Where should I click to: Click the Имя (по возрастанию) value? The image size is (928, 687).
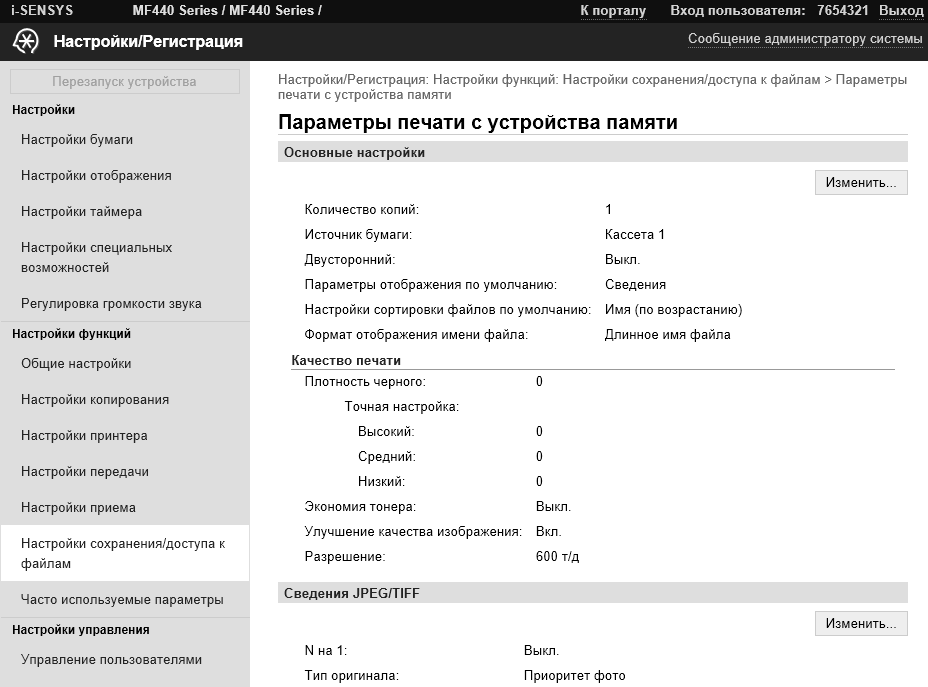(674, 310)
